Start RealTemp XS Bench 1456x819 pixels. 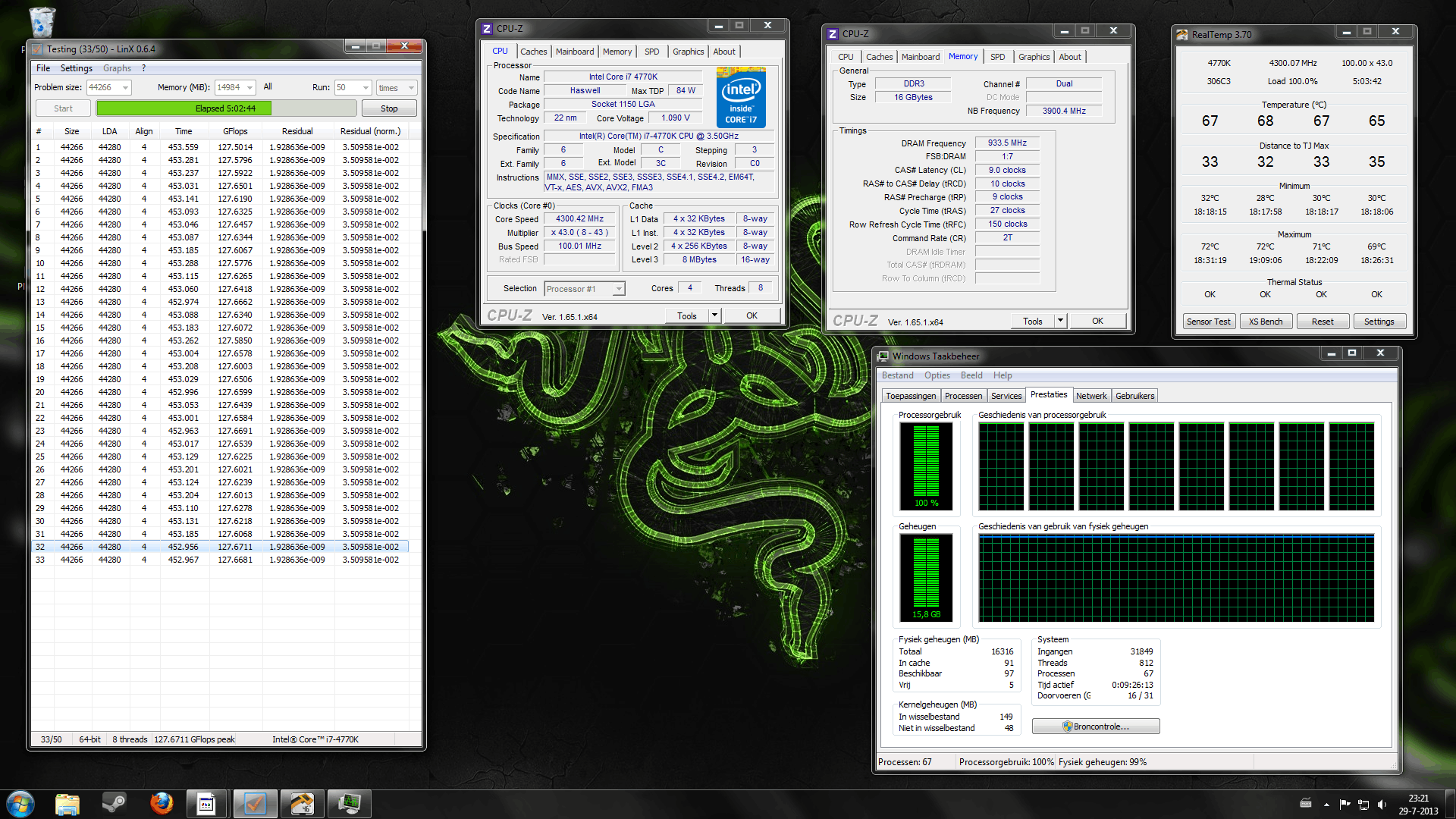click(1266, 322)
